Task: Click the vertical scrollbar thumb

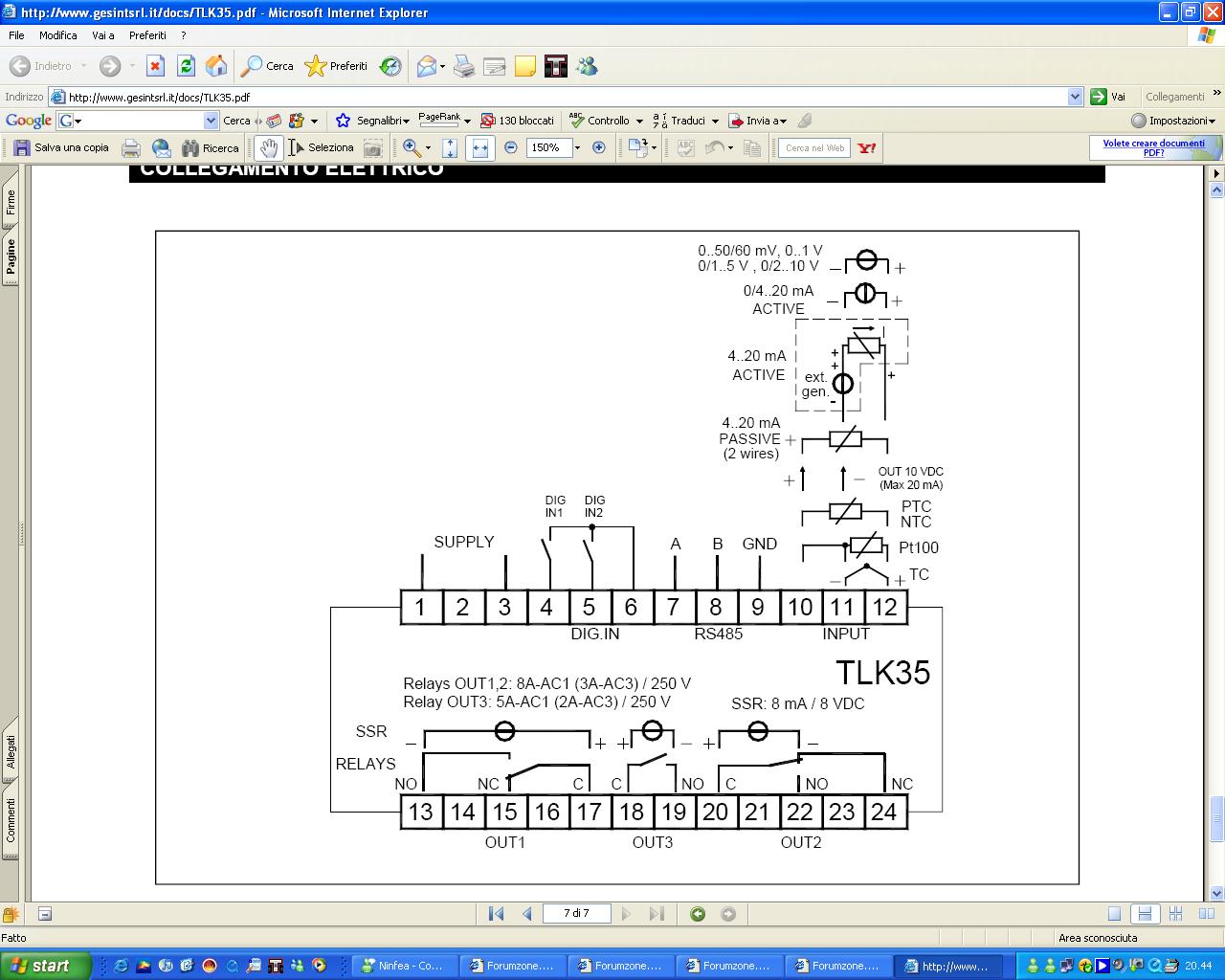Action: point(1216,819)
